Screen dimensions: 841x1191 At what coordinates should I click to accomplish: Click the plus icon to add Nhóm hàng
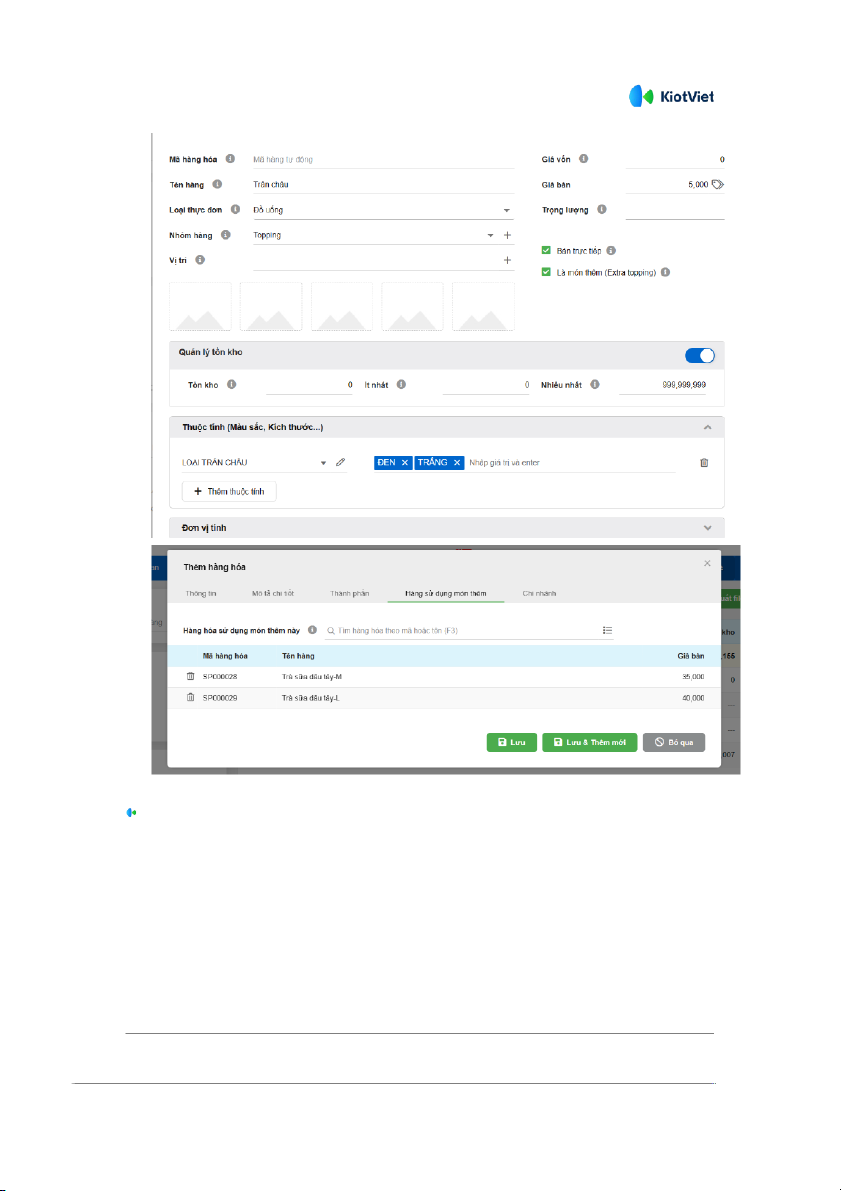pos(507,235)
